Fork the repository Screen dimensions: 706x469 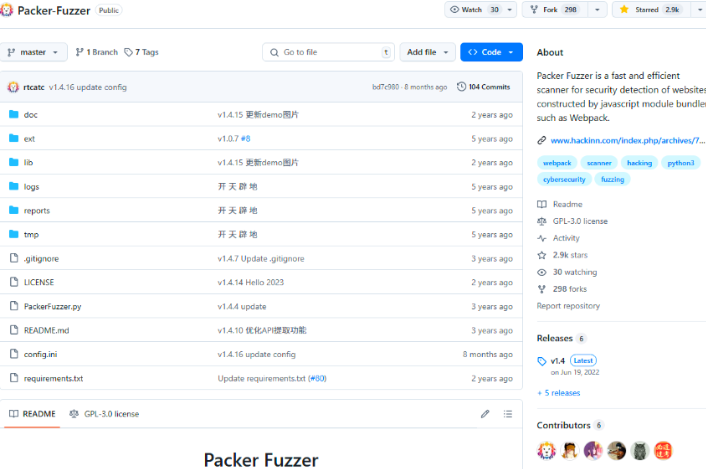click(555, 9)
